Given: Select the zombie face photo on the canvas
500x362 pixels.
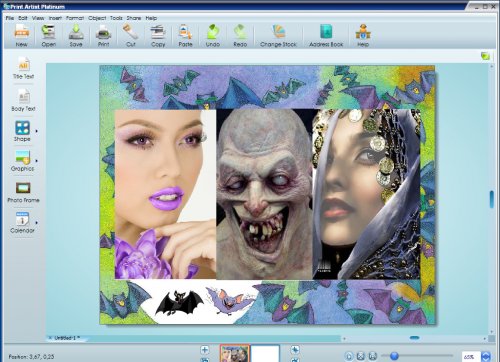Looking at the screenshot, I should click(x=264, y=194).
